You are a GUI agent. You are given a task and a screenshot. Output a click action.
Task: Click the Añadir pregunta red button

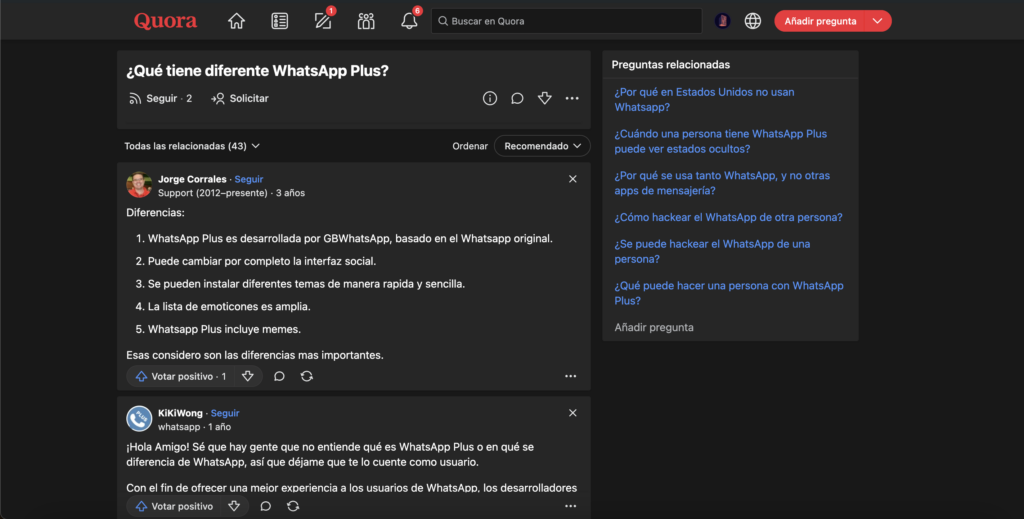click(820, 21)
